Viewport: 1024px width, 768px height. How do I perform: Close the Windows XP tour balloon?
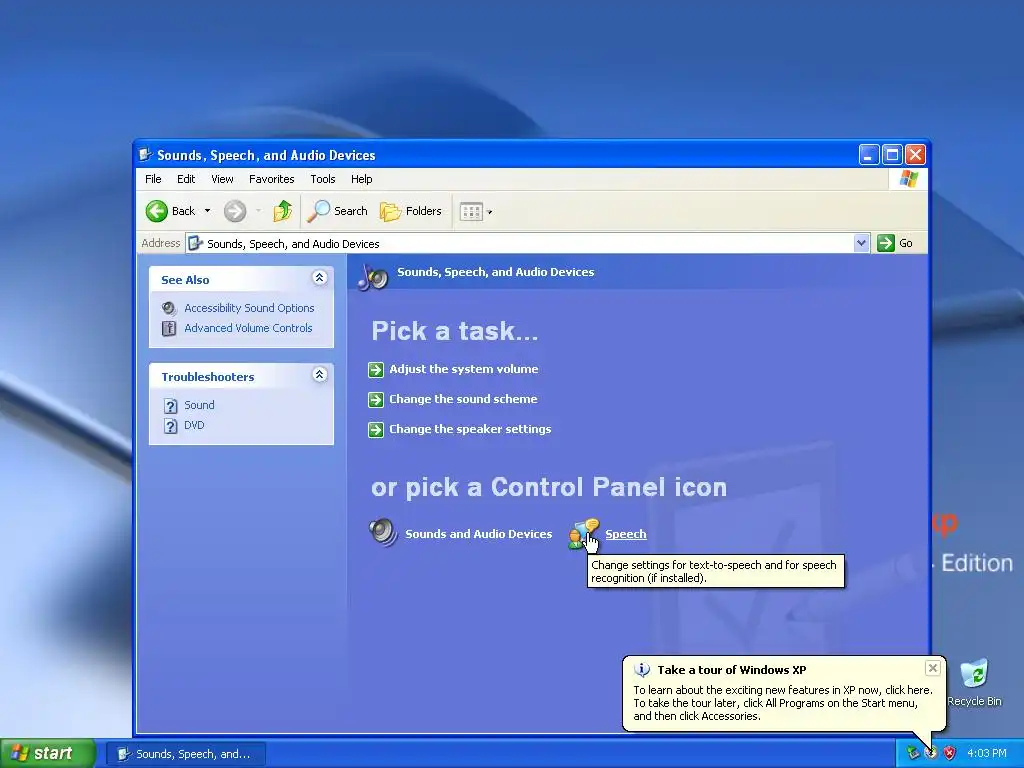[933, 667]
